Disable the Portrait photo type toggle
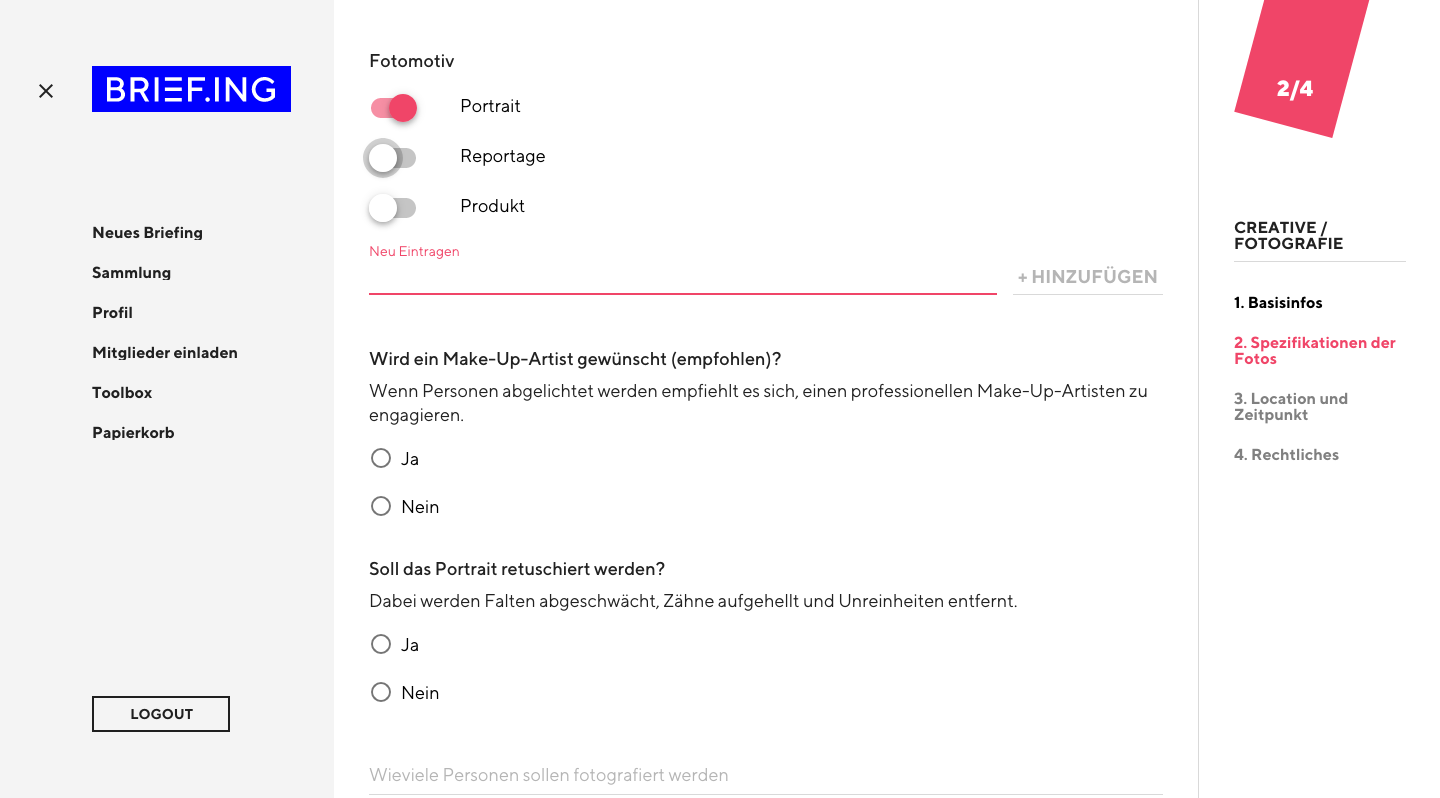The height and width of the screenshot is (798, 1440). pos(393,107)
